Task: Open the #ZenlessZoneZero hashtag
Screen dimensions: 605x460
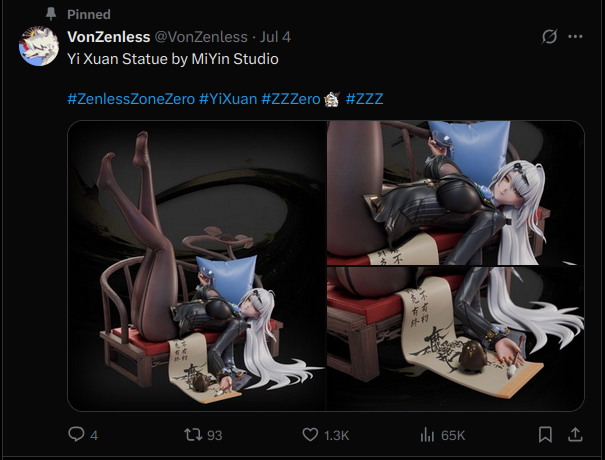Action: 131,99
